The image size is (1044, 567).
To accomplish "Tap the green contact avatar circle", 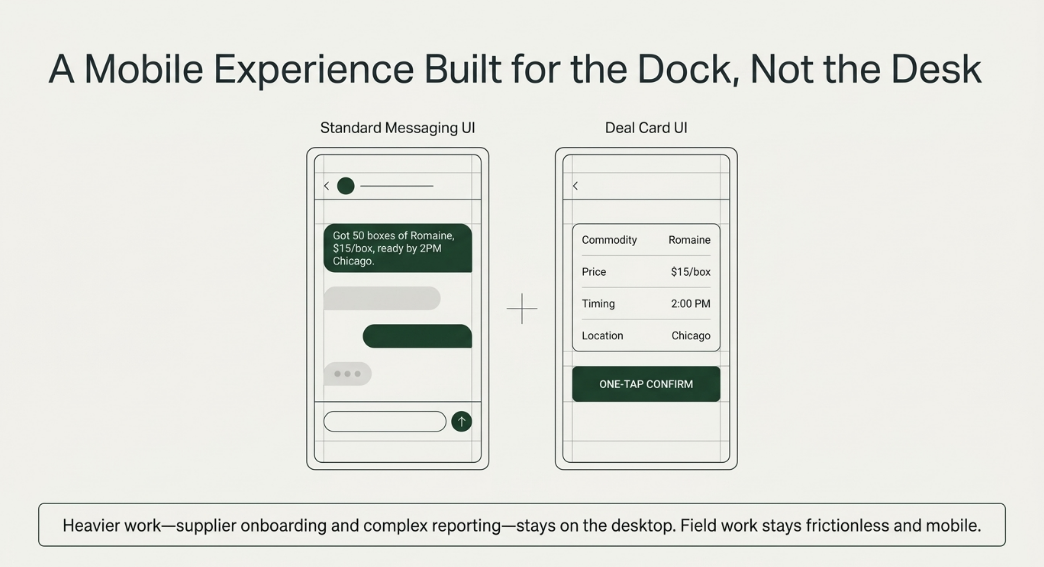I will (x=346, y=186).
